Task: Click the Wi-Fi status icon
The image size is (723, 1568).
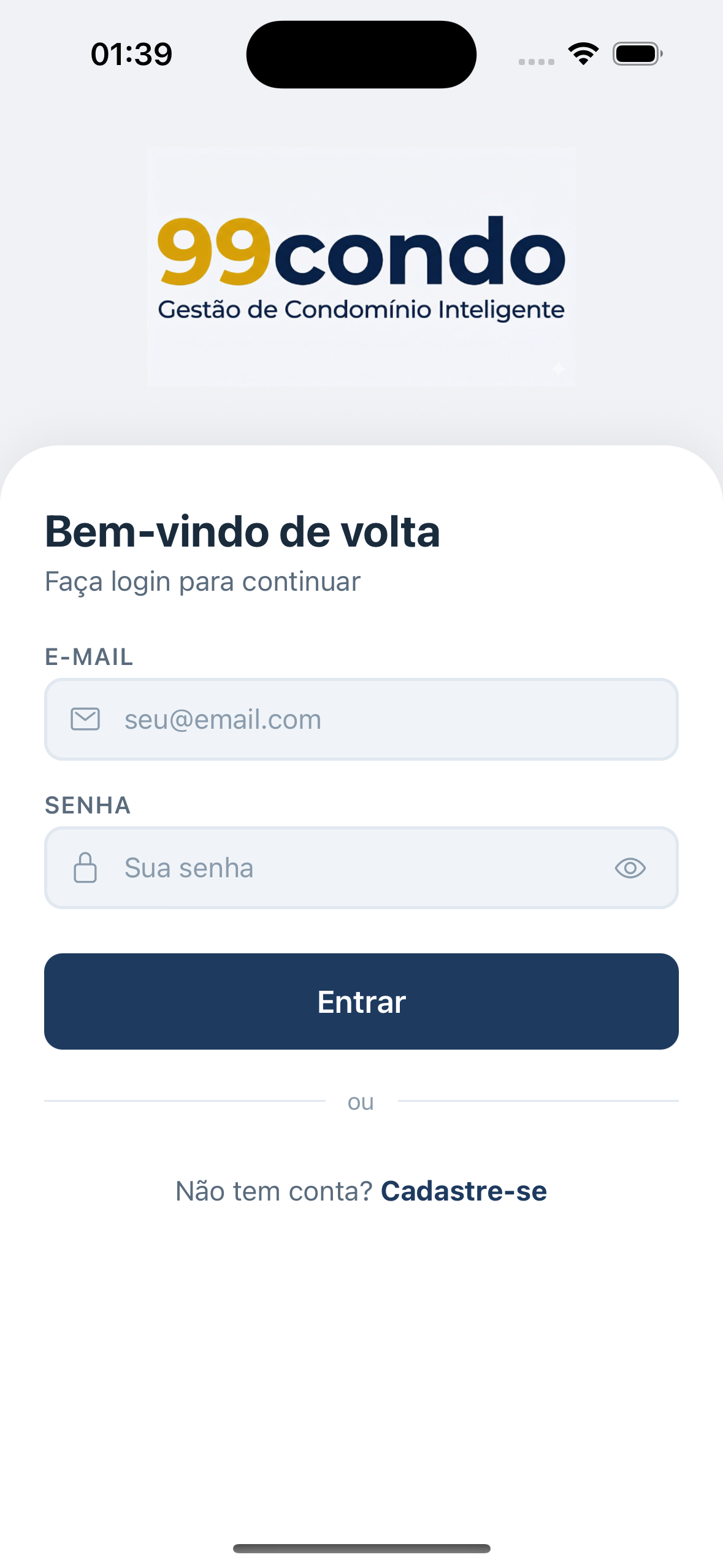Action: (x=583, y=54)
